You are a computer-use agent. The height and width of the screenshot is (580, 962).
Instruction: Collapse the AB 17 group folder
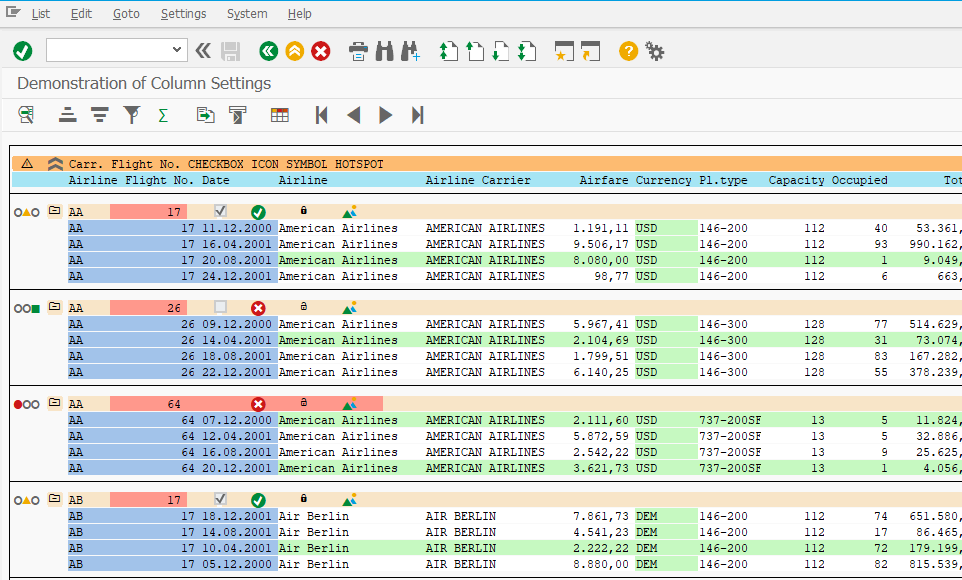[55, 499]
